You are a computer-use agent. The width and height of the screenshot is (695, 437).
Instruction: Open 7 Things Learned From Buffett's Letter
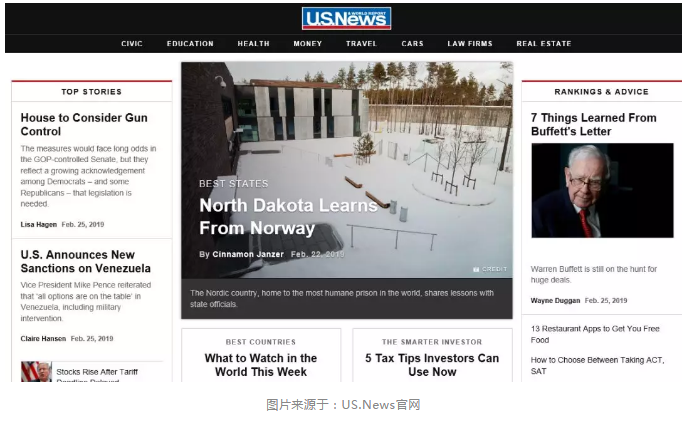pyautogui.click(x=593, y=125)
